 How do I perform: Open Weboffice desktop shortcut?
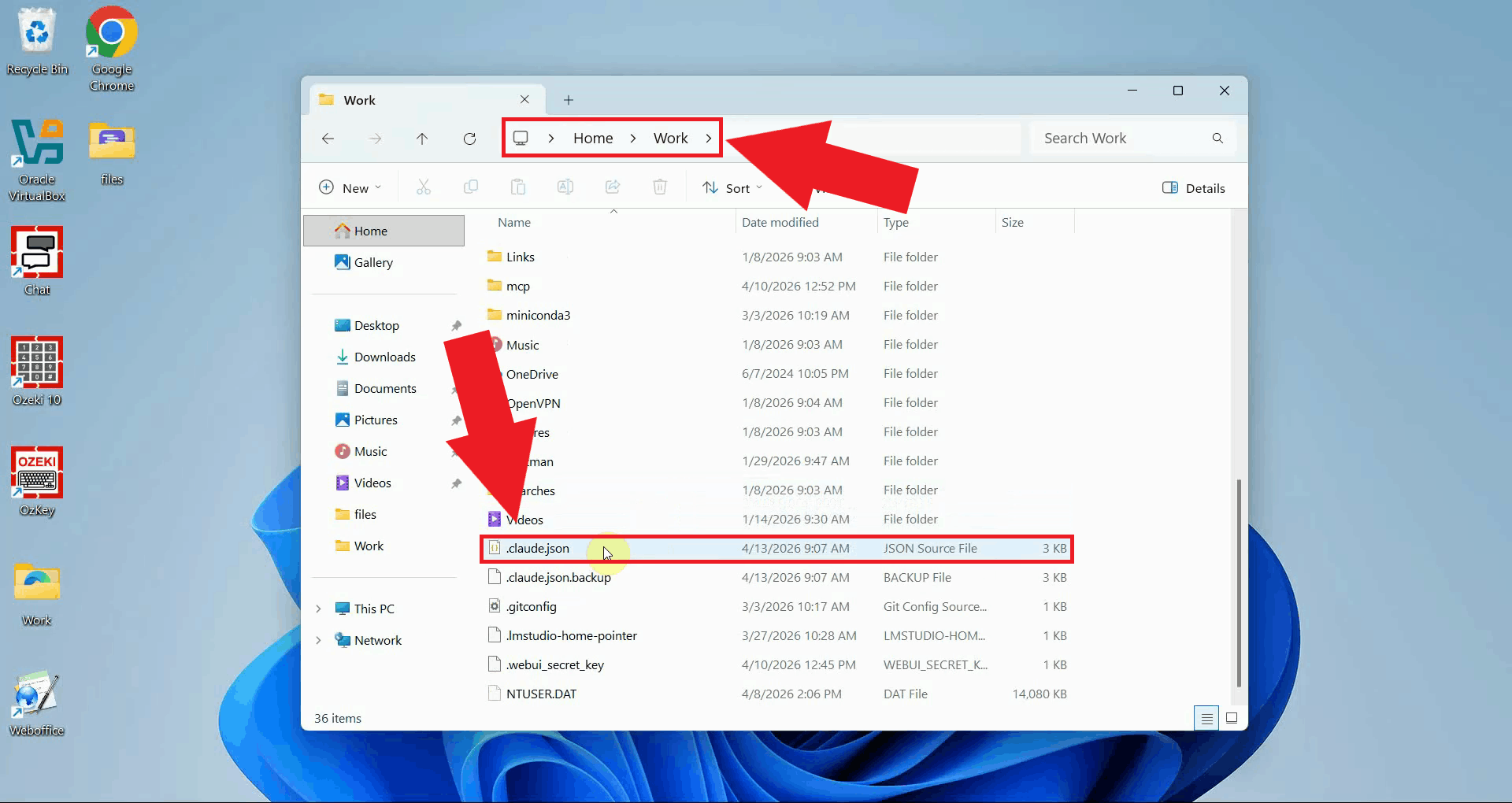[x=37, y=703]
